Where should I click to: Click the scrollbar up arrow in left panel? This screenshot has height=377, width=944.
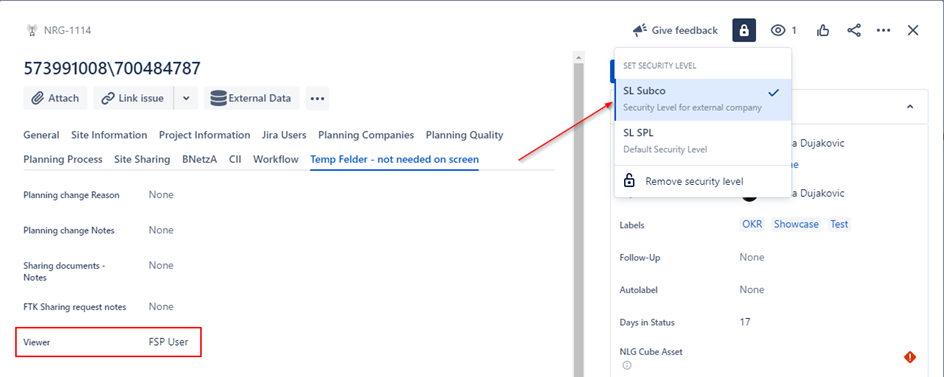click(579, 58)
